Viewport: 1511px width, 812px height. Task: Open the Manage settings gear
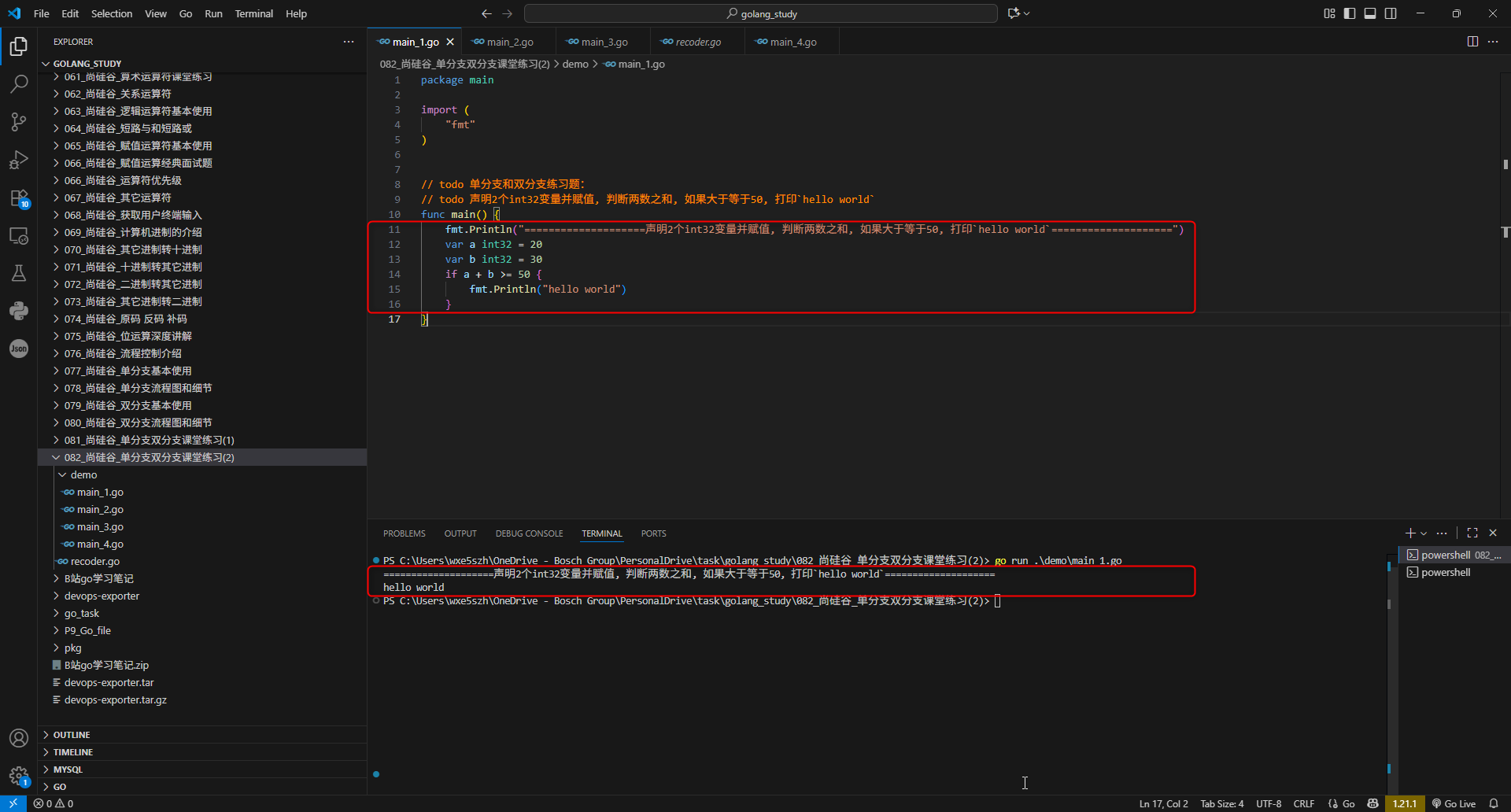point(19,776)
